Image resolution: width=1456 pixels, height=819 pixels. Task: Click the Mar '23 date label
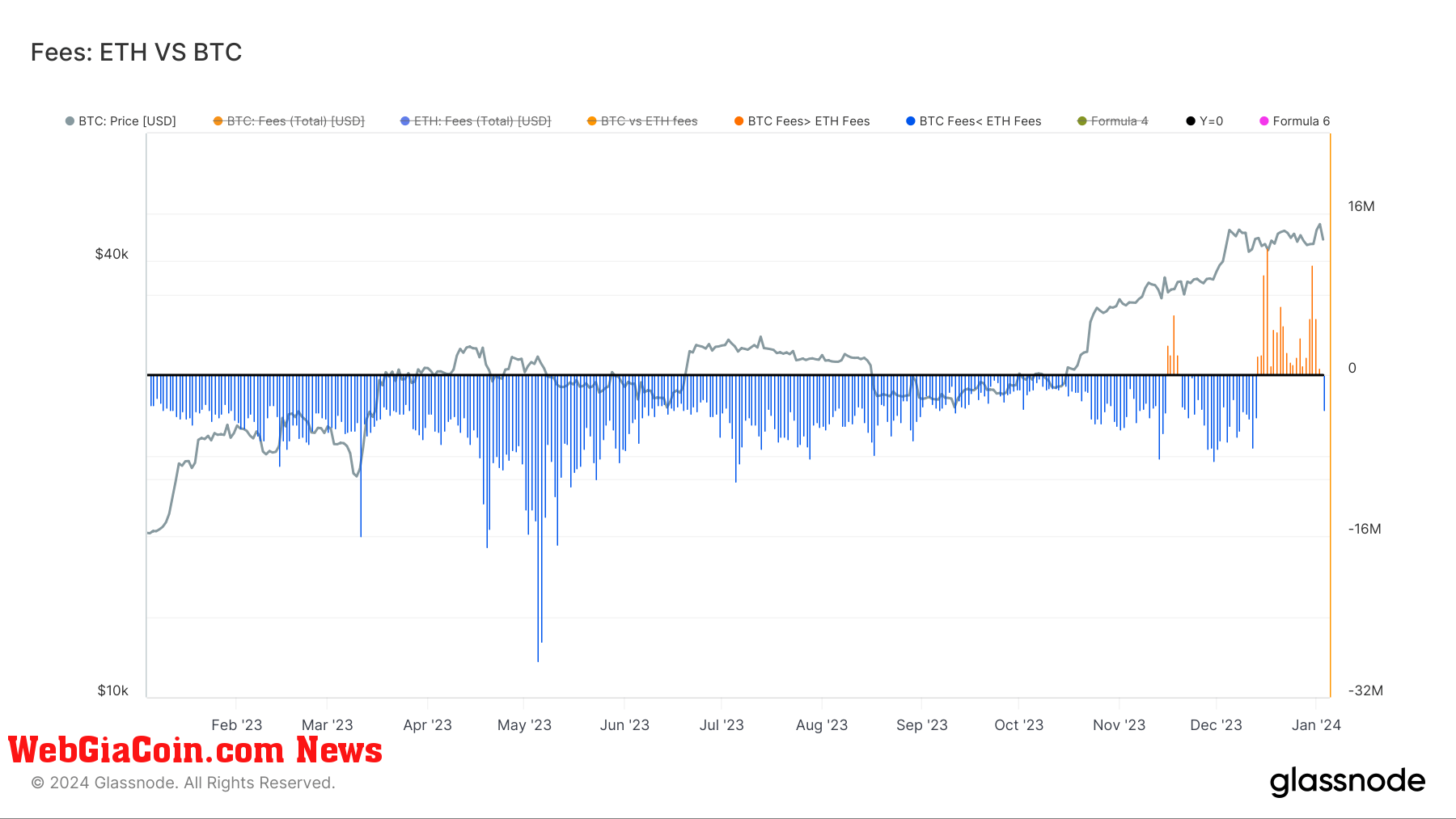tap(327, 725)
